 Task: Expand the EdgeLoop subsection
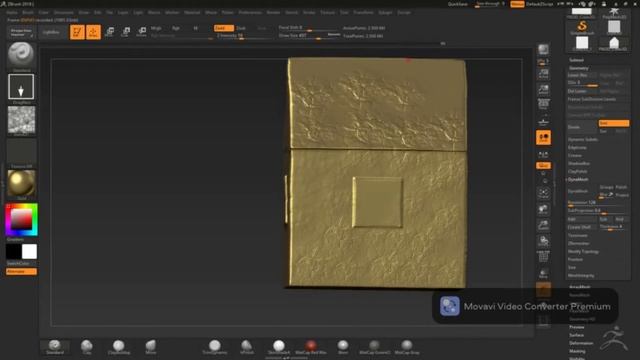click(x=577, y=147)
